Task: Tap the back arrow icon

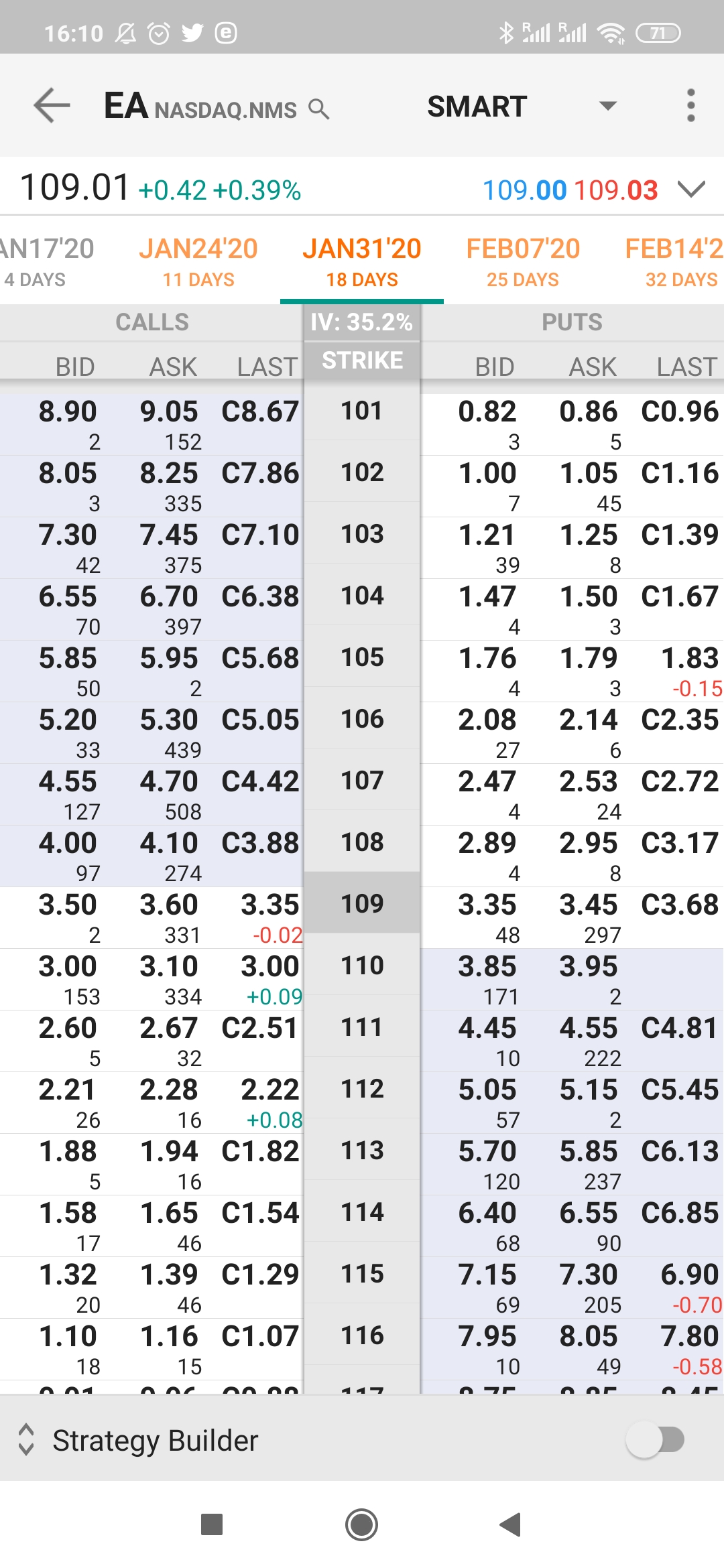Action: click(x=52, y=106)
